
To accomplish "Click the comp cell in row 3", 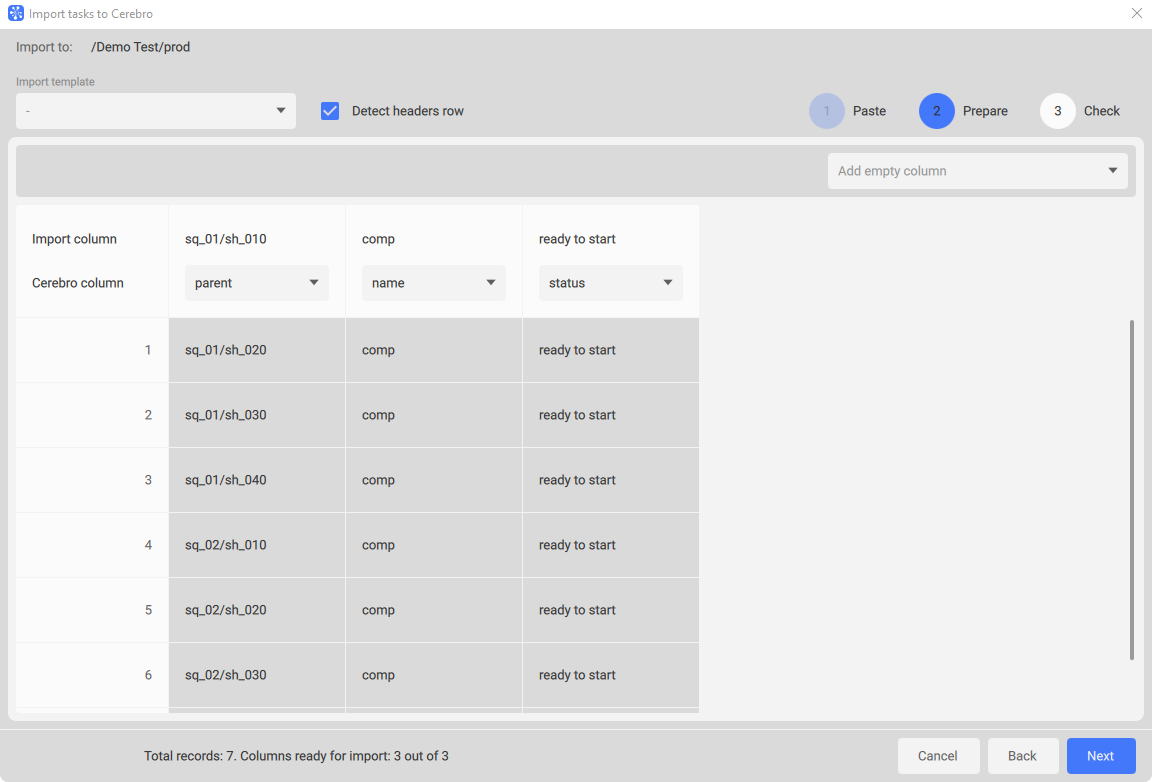I will pos(378,480).
